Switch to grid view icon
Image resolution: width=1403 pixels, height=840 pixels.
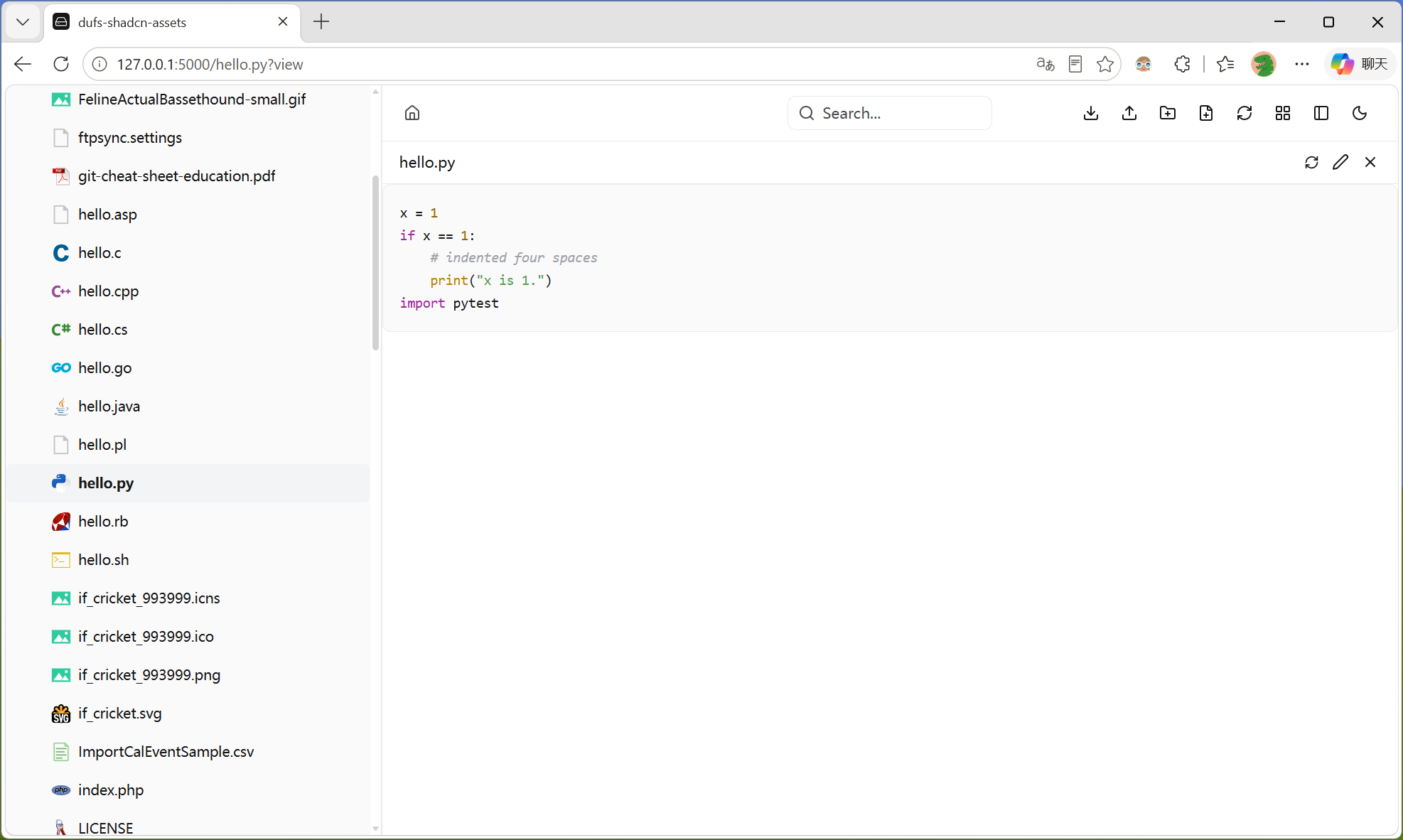click(x=1283, y=113)
